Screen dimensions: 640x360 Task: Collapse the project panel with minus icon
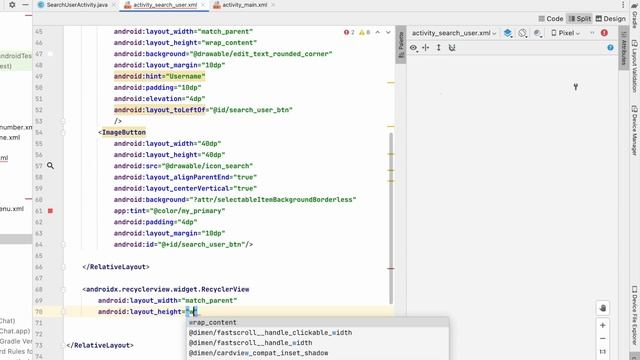point(25,5)
